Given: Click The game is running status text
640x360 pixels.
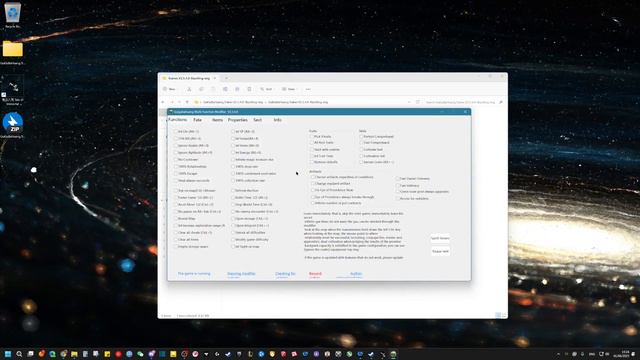Looking at the screenshot, I should (194, 274).
